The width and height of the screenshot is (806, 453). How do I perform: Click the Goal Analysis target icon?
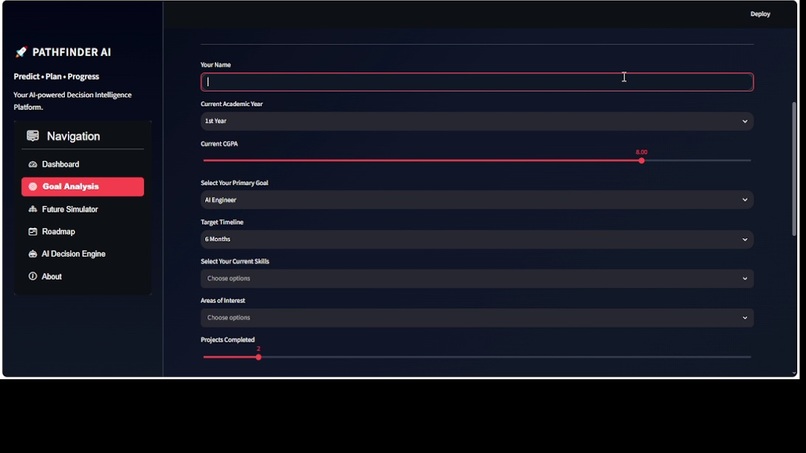pyautogui.click(x=33, y=187)
